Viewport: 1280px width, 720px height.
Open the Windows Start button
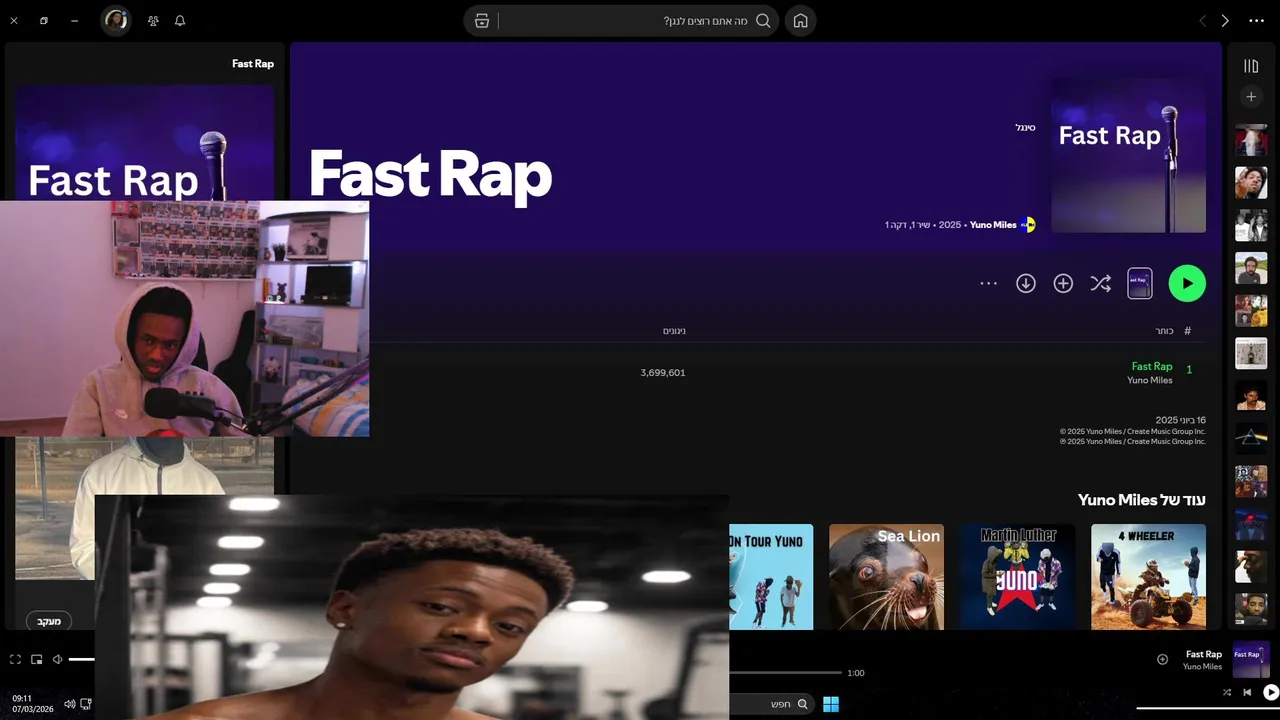click(x=831, y=704)
